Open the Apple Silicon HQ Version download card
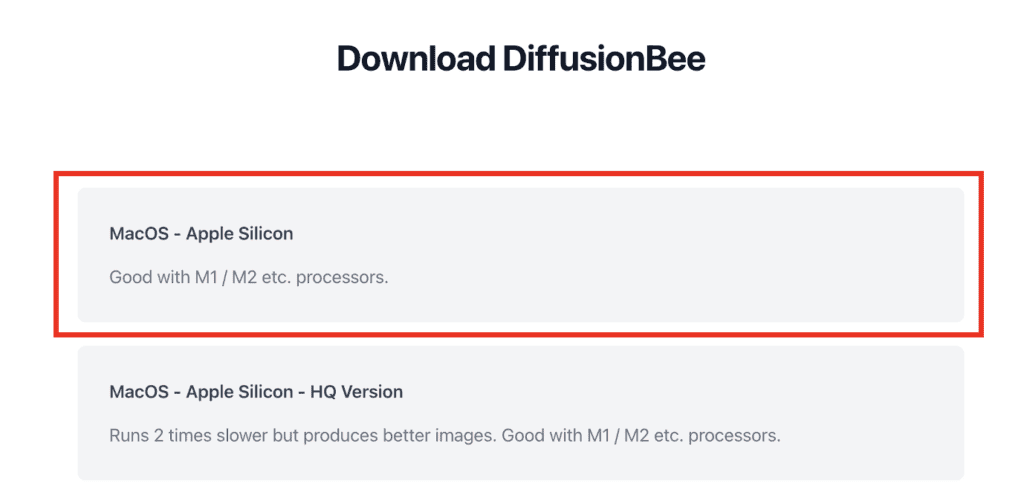 pos(520,413)
